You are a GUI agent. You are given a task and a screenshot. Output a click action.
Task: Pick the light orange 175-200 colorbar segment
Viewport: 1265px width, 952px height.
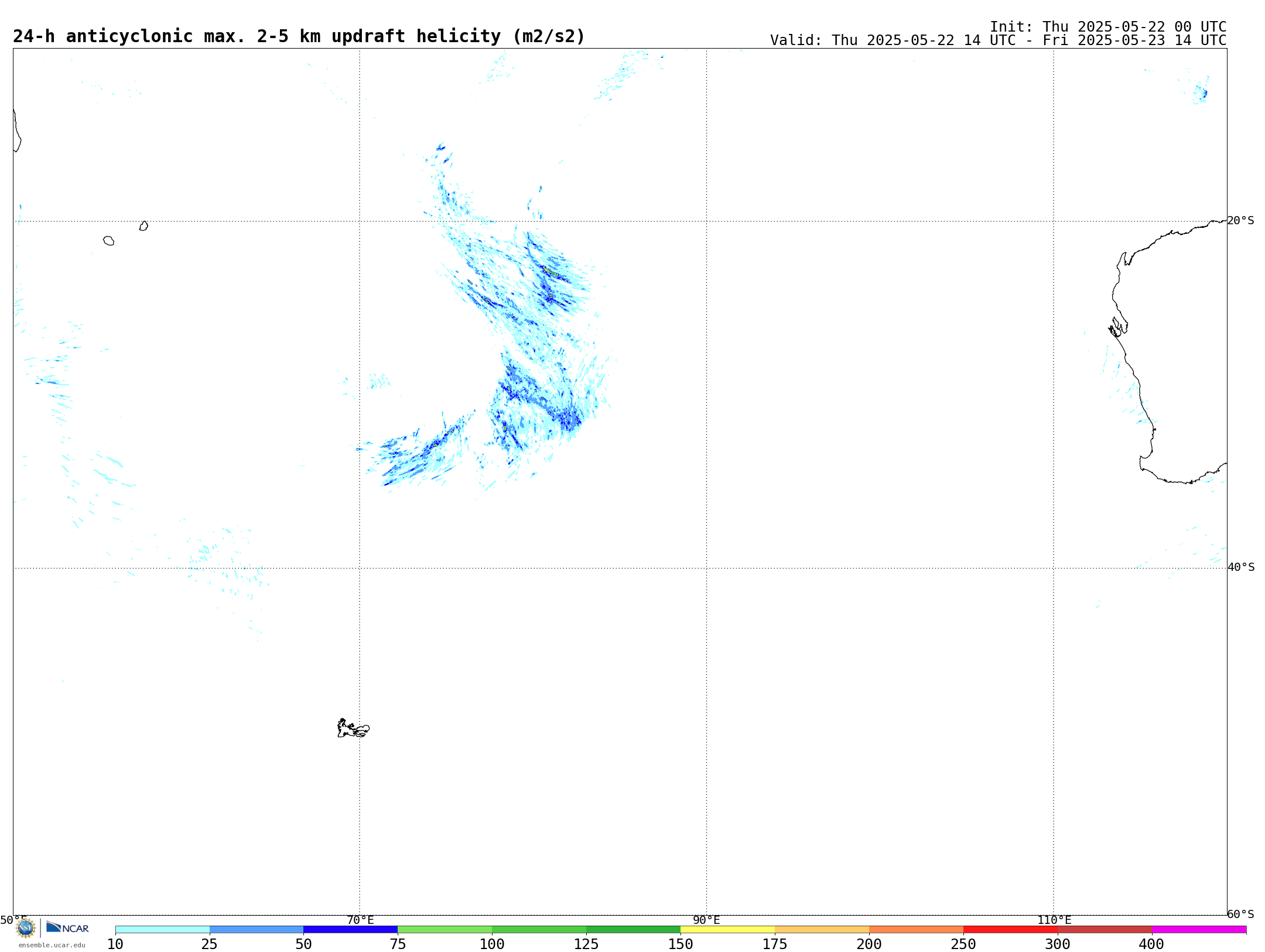[822, 930]
